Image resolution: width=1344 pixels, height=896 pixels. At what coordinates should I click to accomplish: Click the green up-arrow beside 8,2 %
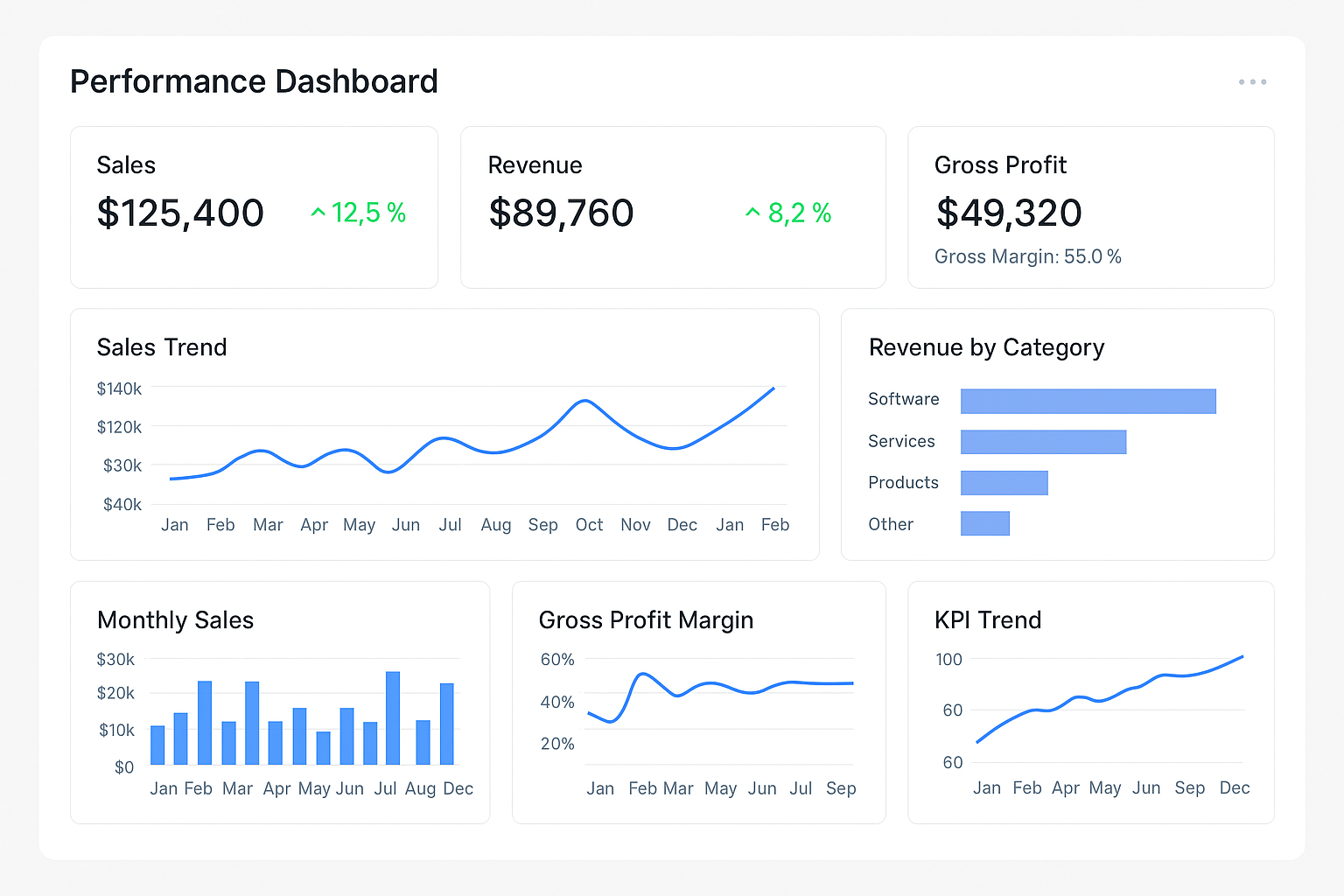click(x=752, y=212)
